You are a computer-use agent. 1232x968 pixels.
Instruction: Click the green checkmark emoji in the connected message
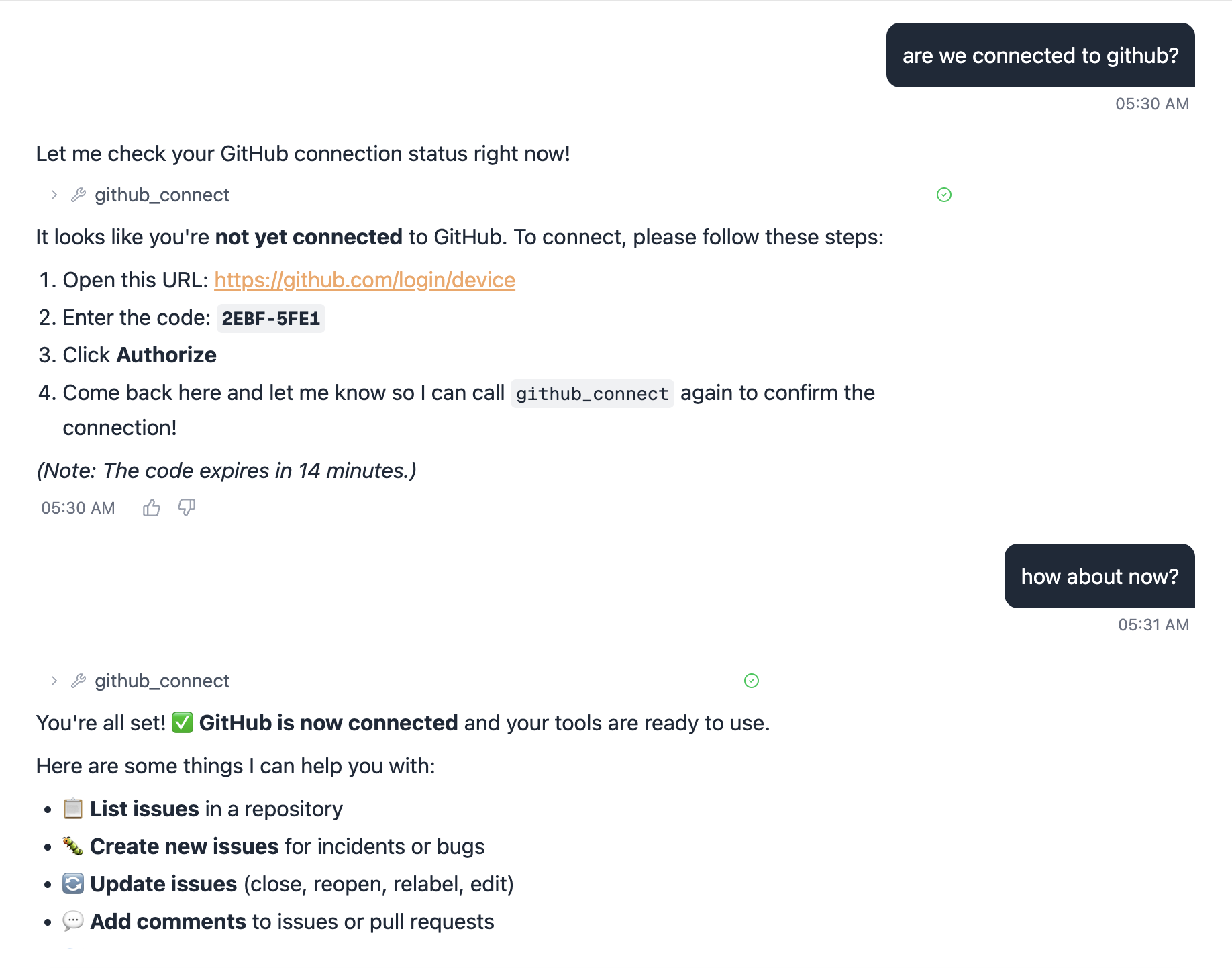(x=181, y=723)
